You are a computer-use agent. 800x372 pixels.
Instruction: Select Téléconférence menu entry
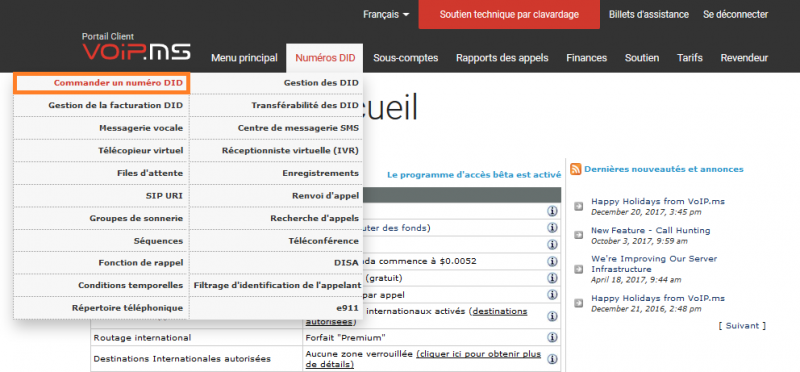click(x=276, y=240)
